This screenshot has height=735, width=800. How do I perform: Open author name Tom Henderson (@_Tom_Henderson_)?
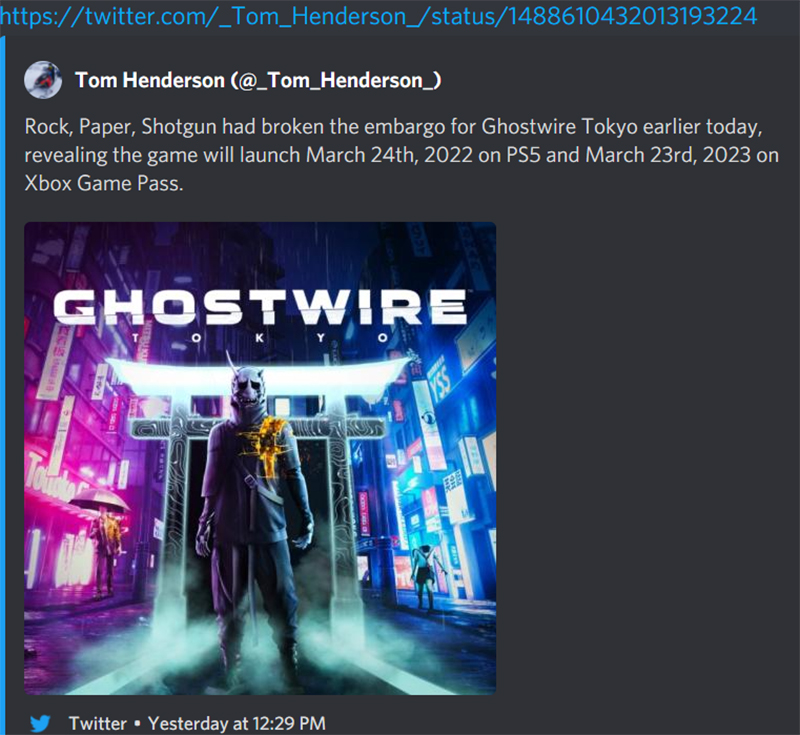click(x=258, y=81)
